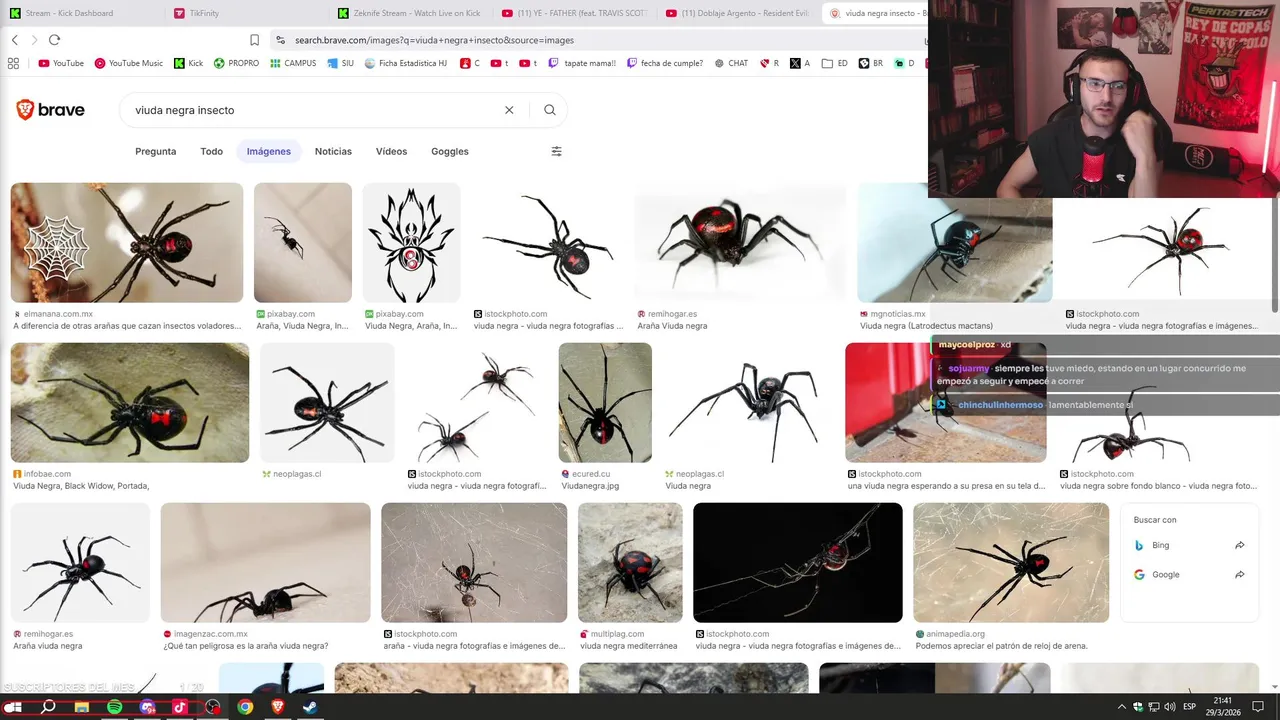This screenshot has width=1280, height=720.
Task: Open the 'fecha de cumple?' bookmark
Action: [x=665, y=63]
